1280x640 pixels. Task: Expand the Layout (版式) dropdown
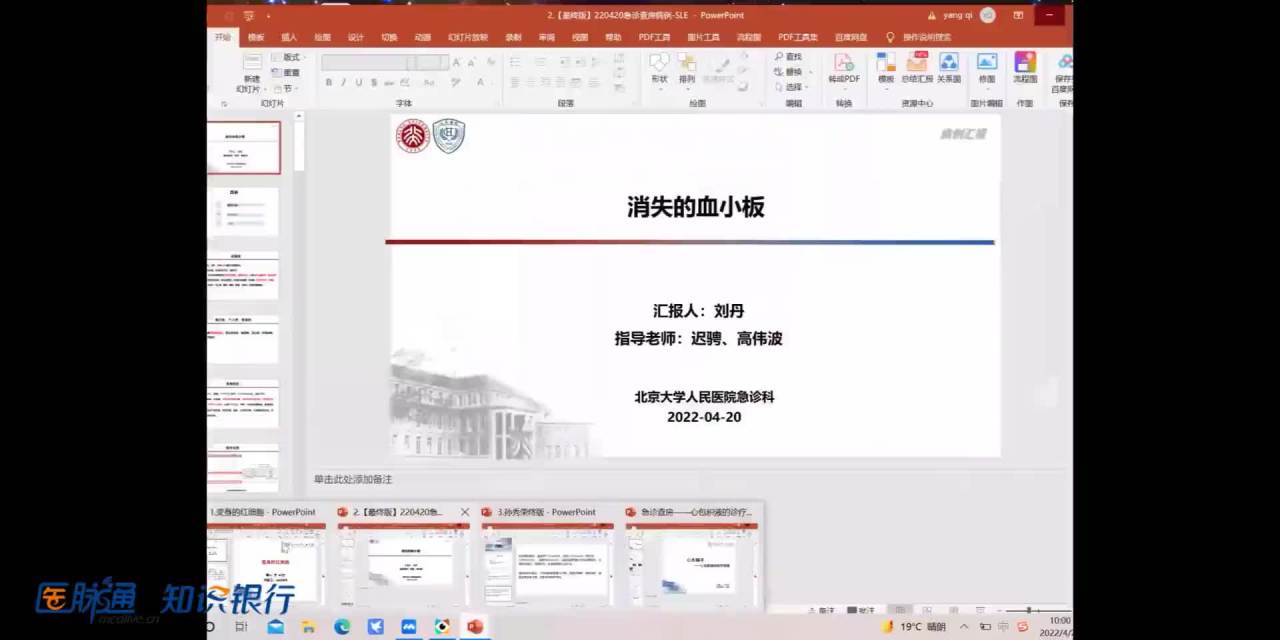point(290,57)
